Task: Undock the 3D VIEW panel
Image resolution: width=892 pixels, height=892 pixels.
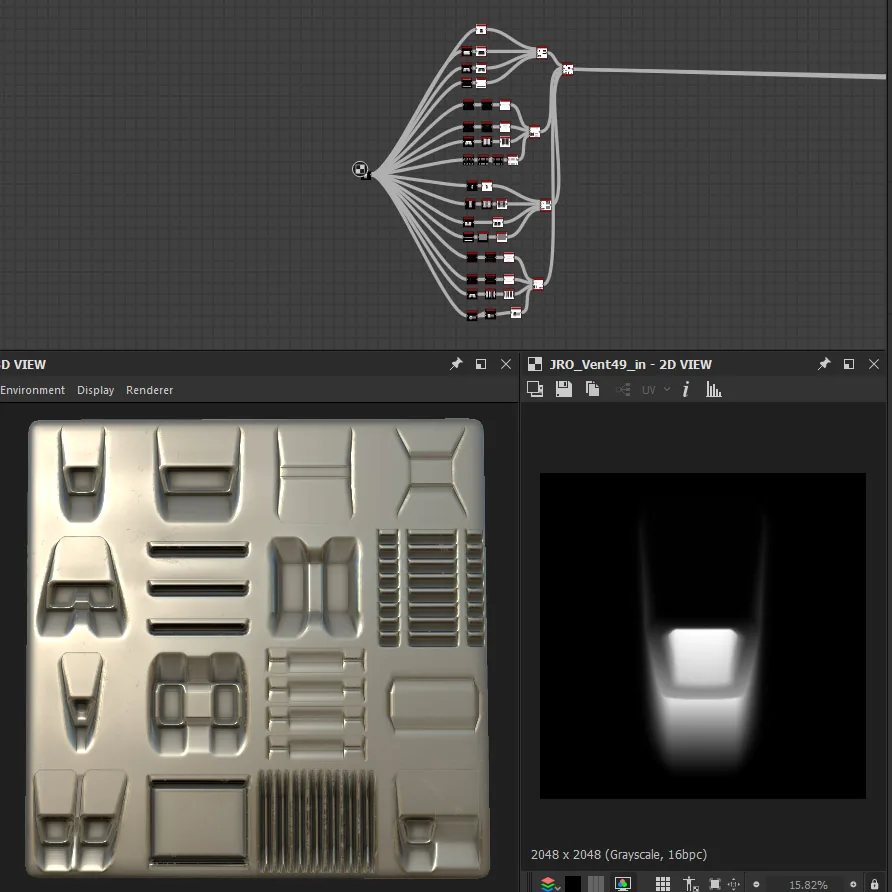Action: 481,364
